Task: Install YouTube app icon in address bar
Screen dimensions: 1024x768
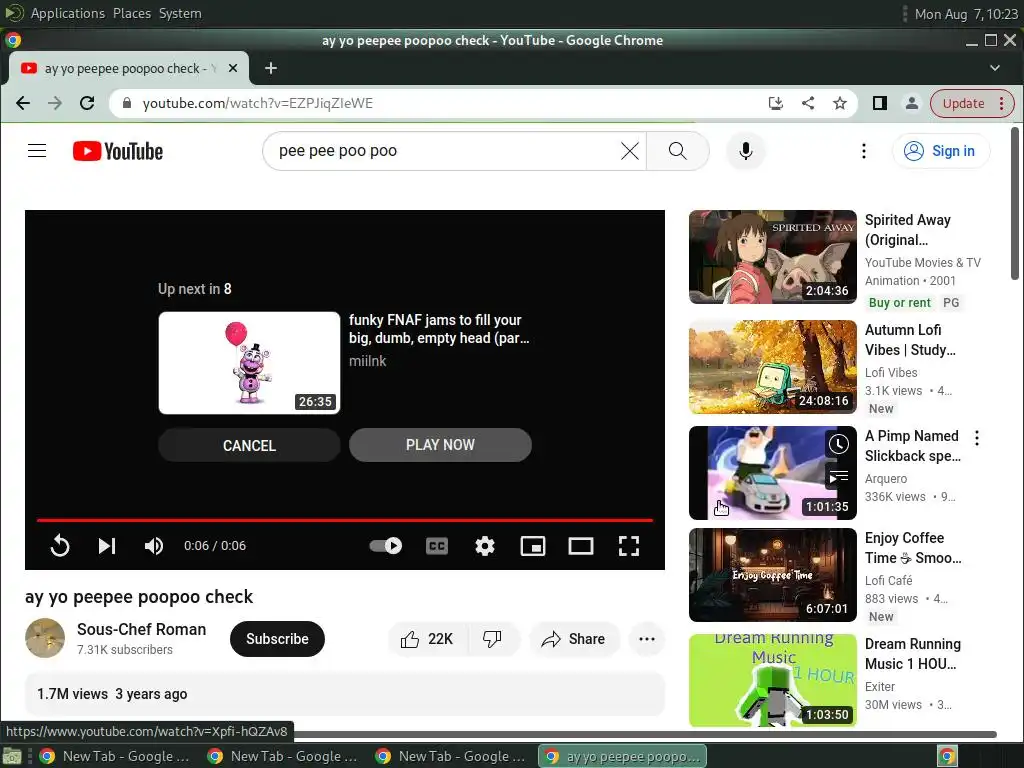Action: 775,103
